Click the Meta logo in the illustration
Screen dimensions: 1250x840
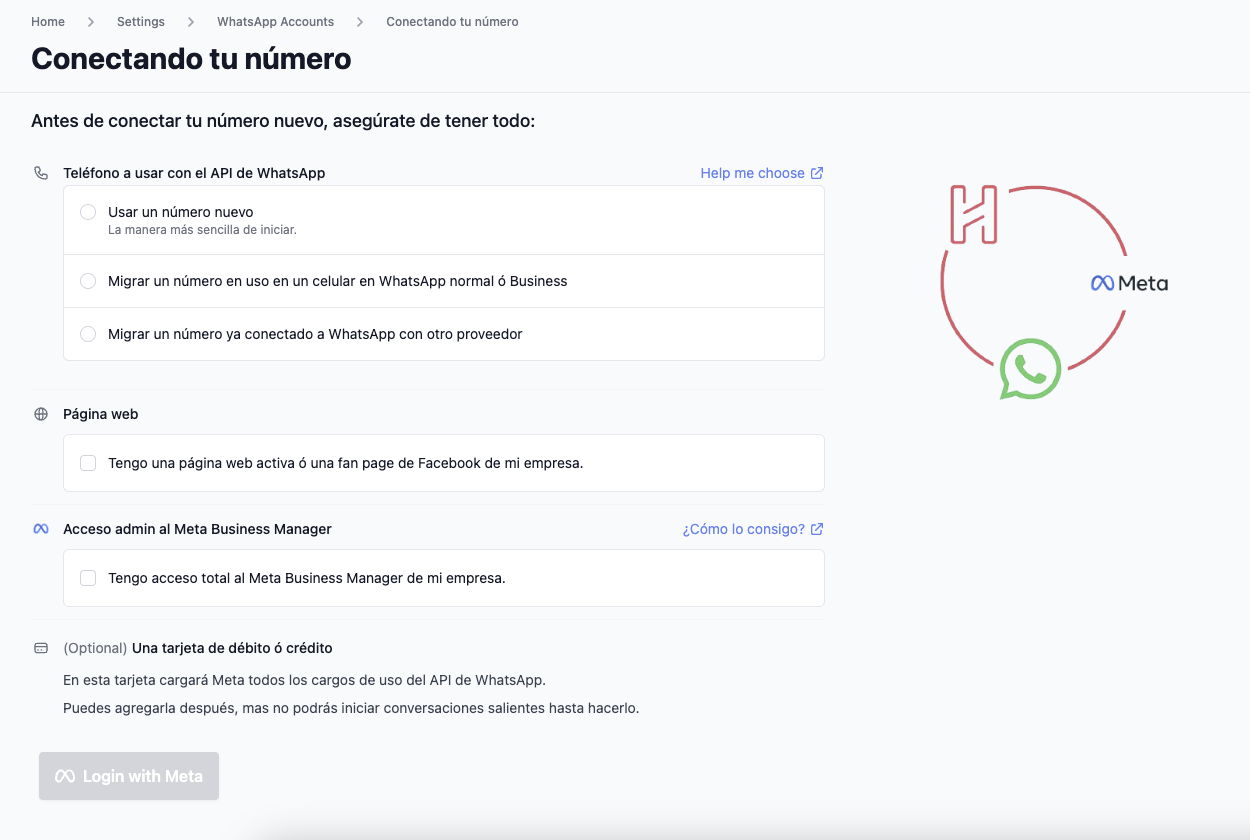(1129, 283)
